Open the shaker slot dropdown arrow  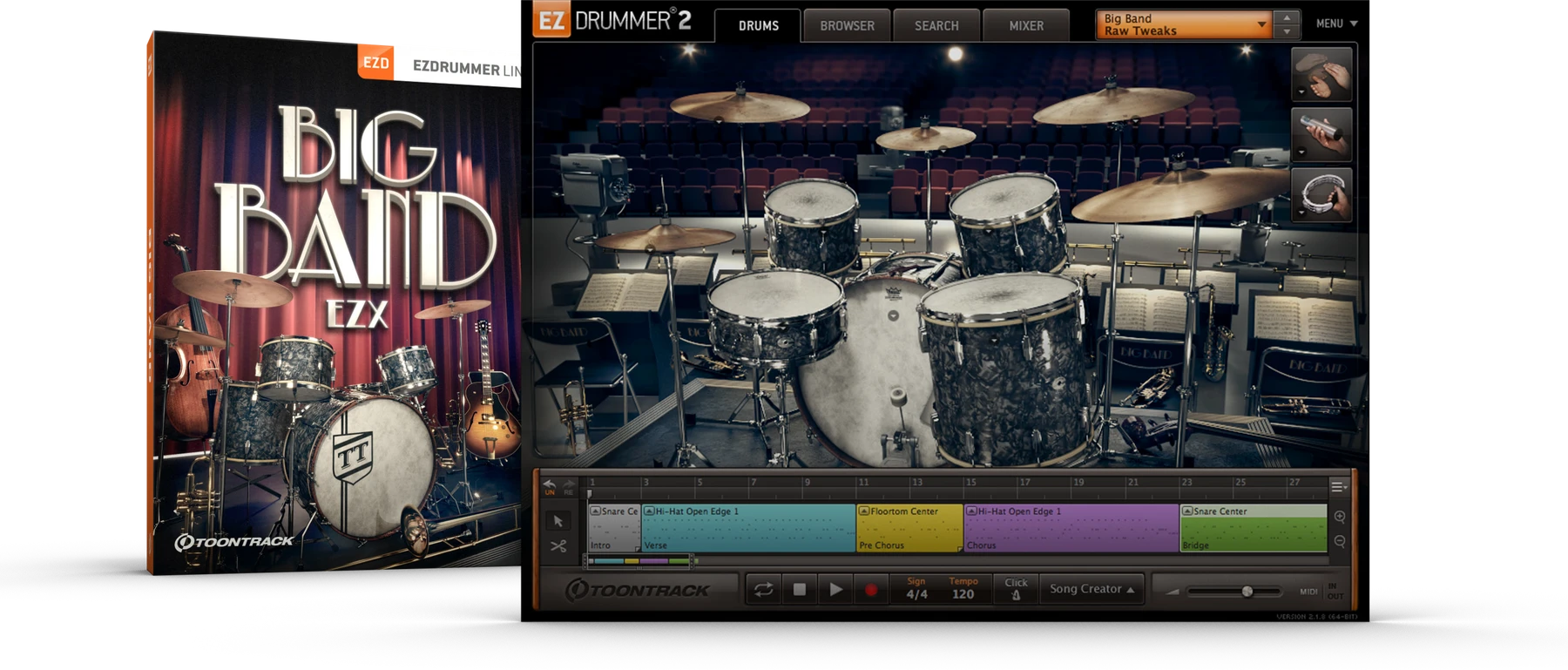pos(1301,152)
